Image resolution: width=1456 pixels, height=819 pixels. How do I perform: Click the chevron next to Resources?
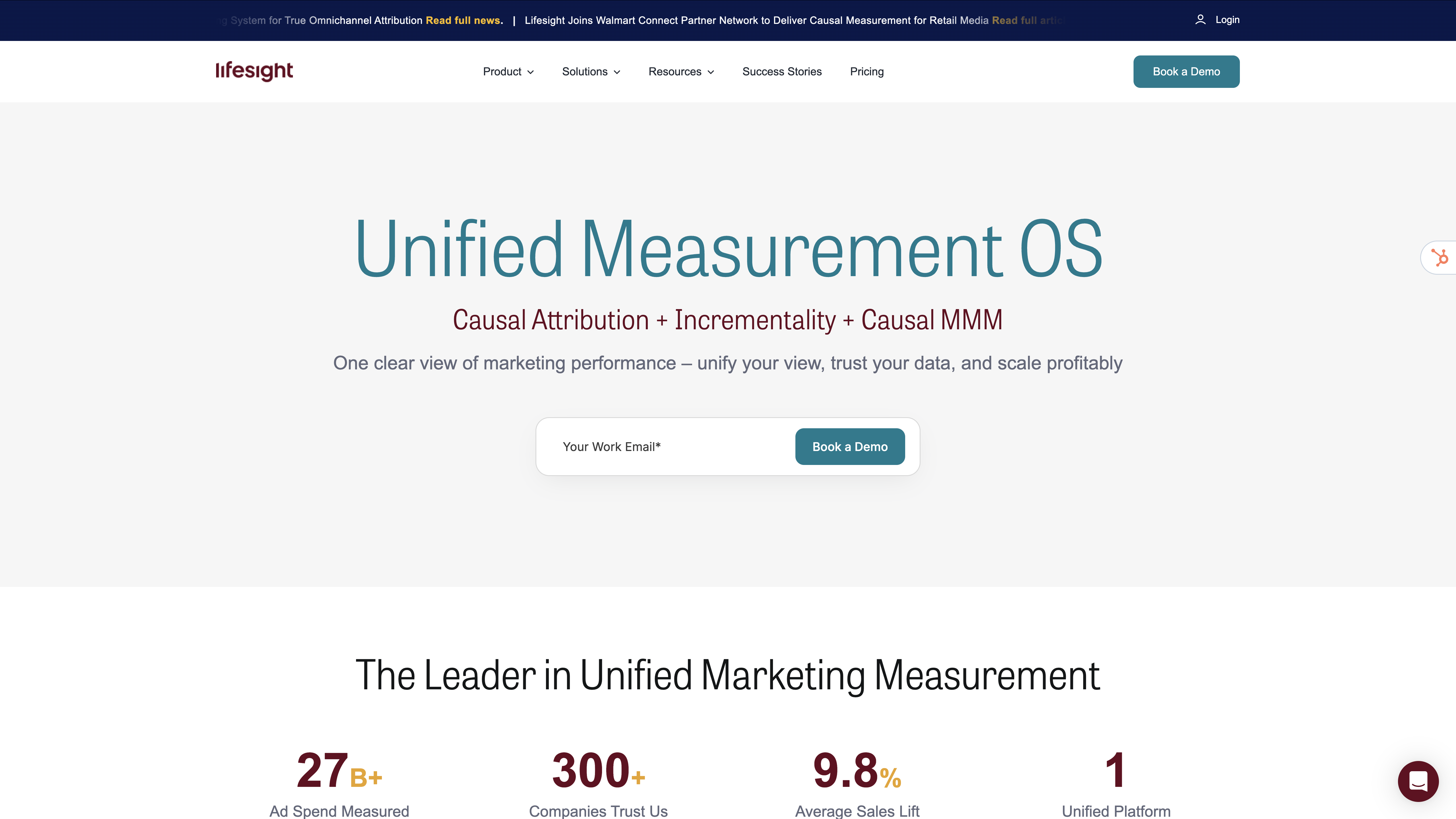coord(710,72)
